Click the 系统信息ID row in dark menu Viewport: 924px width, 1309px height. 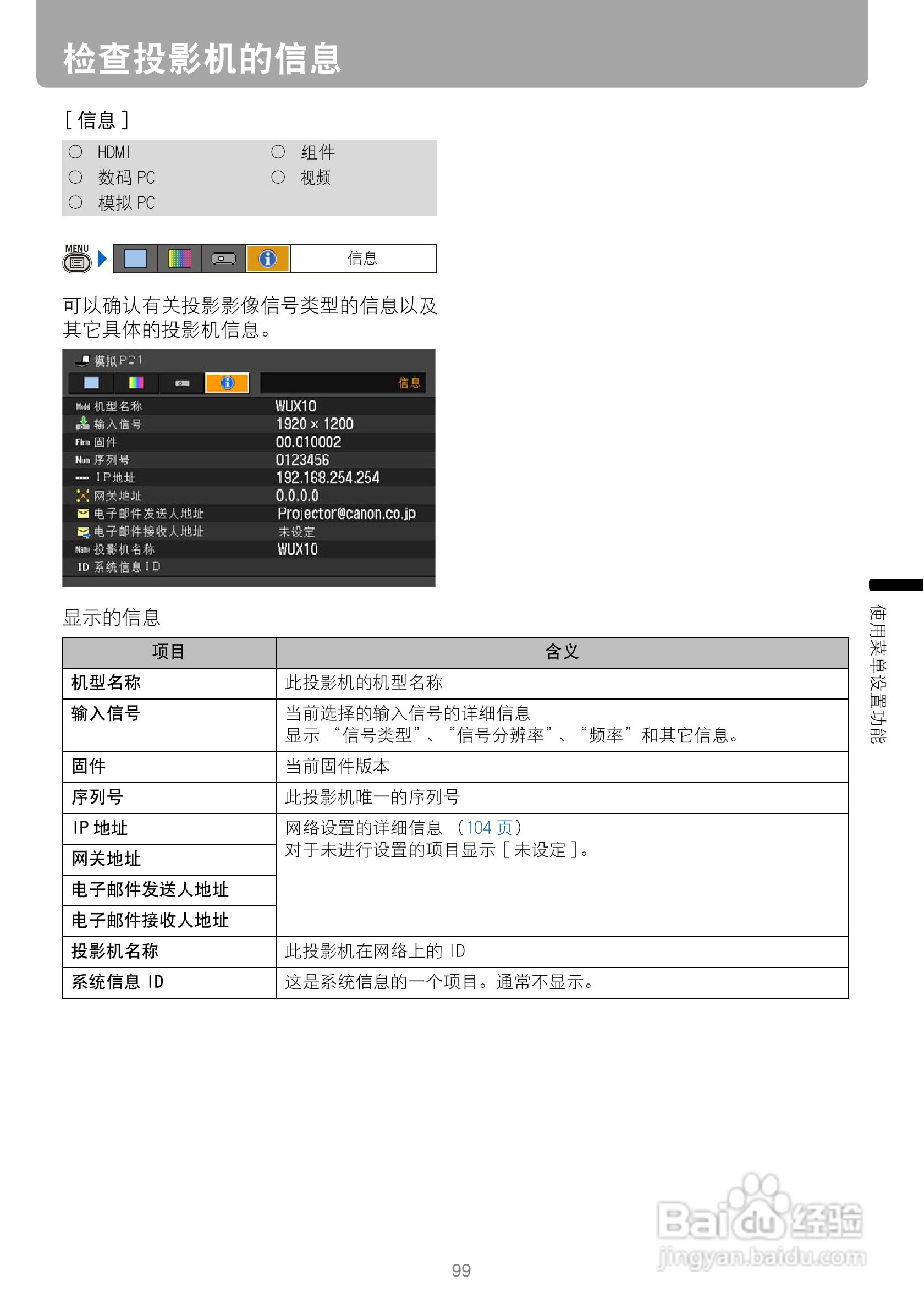pos(249,567)
